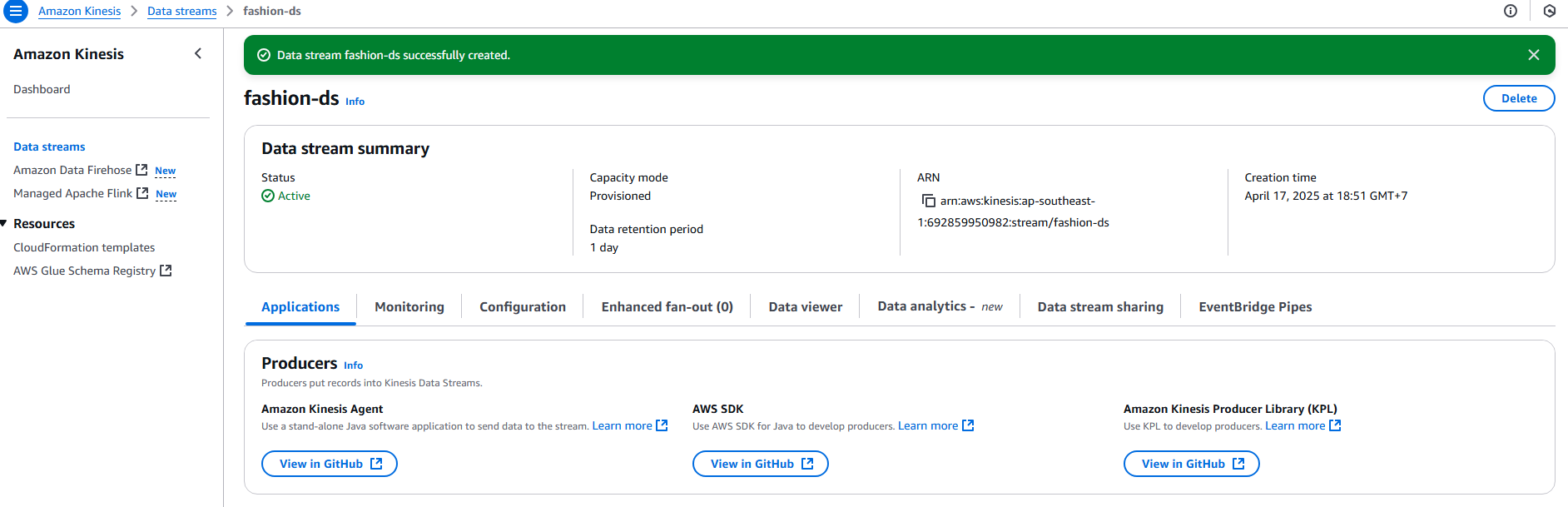Image resolution: width=1568 pixels, height=507 pixels.
Task: Open Amazon Data Firehose sidebar link
Action: pyautogui.click(x=72, y=170)
